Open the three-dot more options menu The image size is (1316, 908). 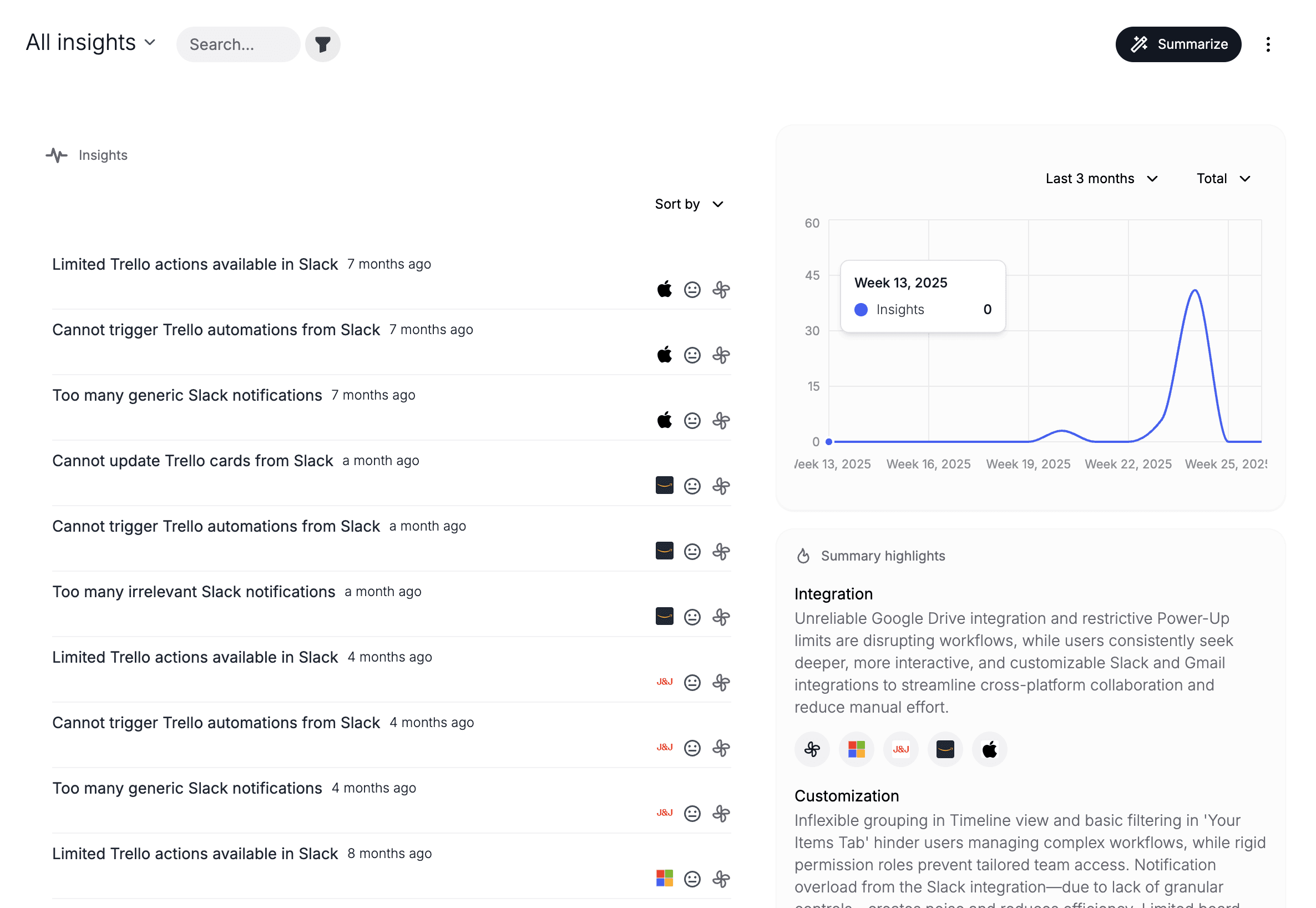(x=1268, y=44)
